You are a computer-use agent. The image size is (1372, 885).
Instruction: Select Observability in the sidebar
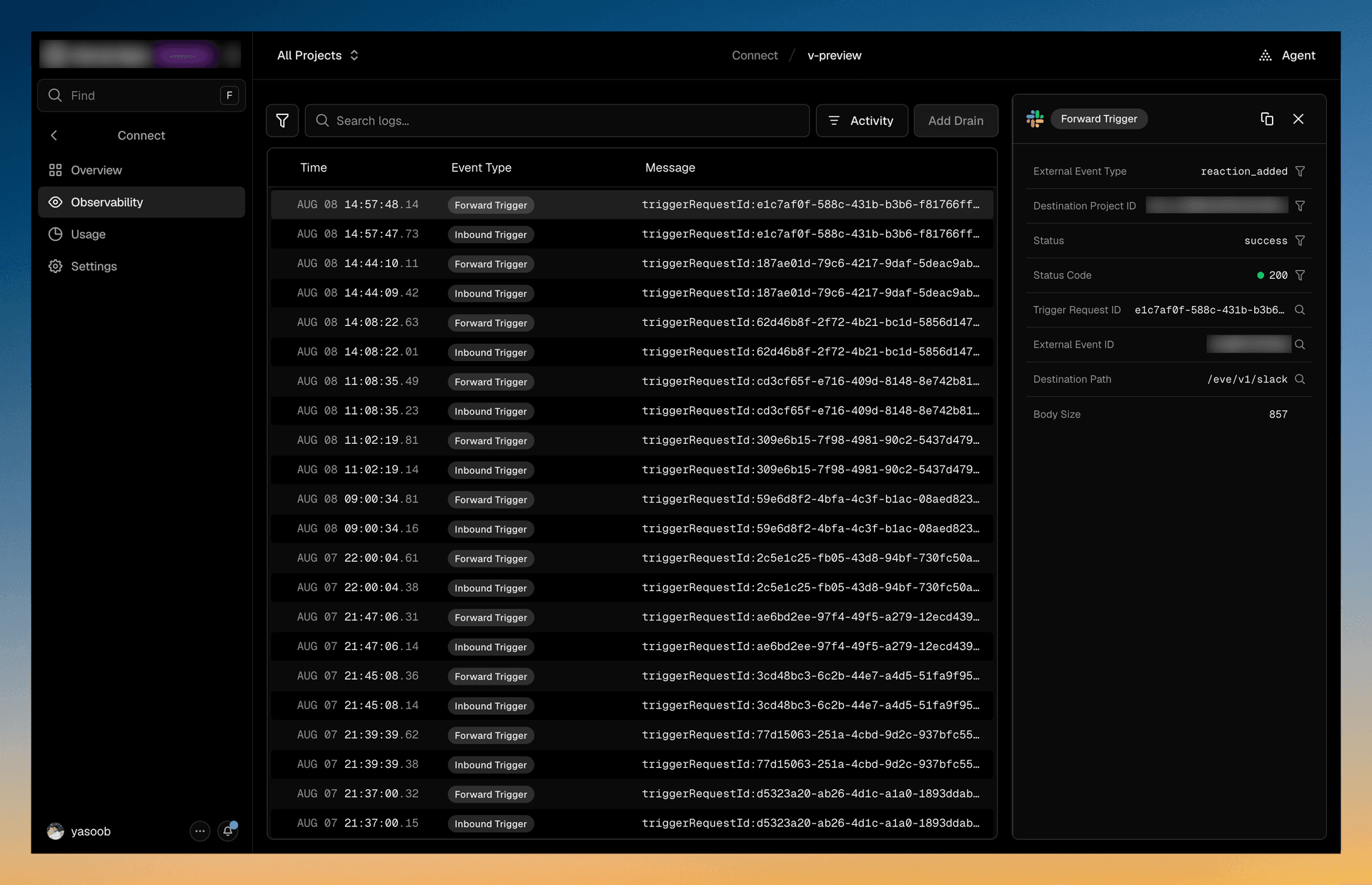pyautogui.click(x=141, y=202)
